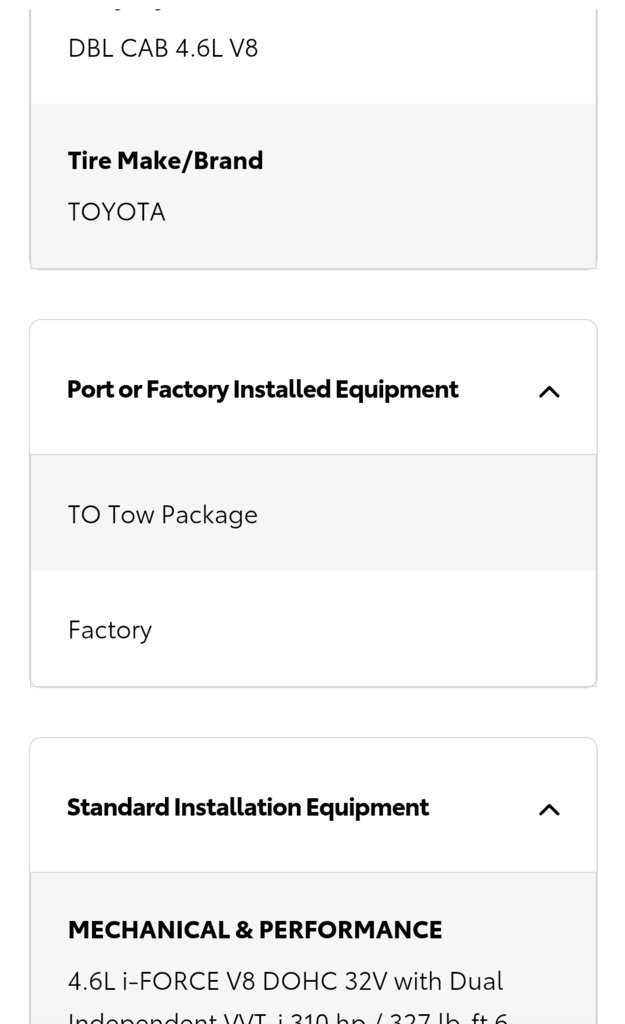Viewport: 625px width, 1024px height.
Task: Tap the Standard Installation Equipment heading
Action: click(248, 808)
